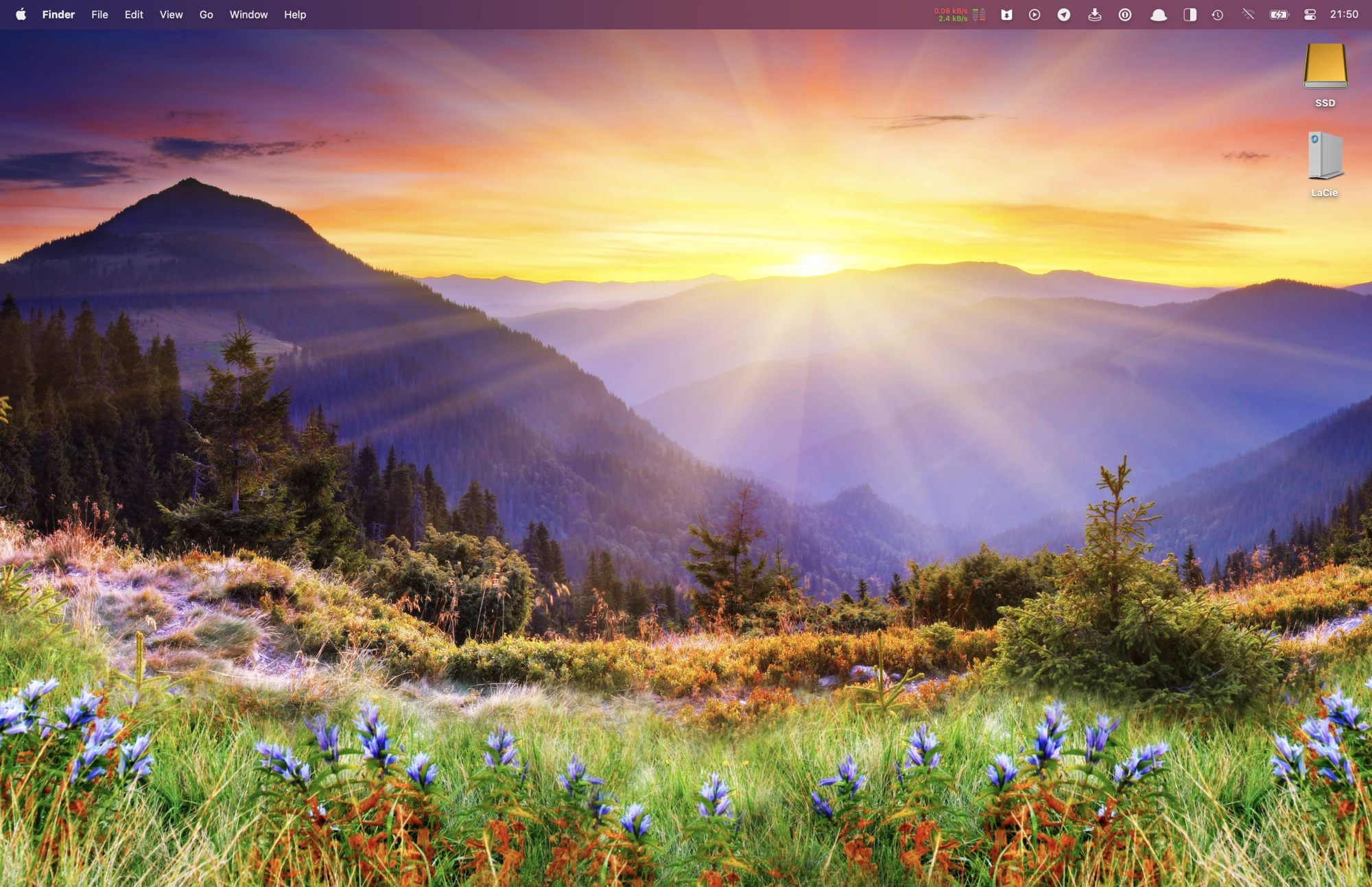Click the network speed monitor in menu bar
This screenshot has height=887, width=1372.
tap(959, 14)
